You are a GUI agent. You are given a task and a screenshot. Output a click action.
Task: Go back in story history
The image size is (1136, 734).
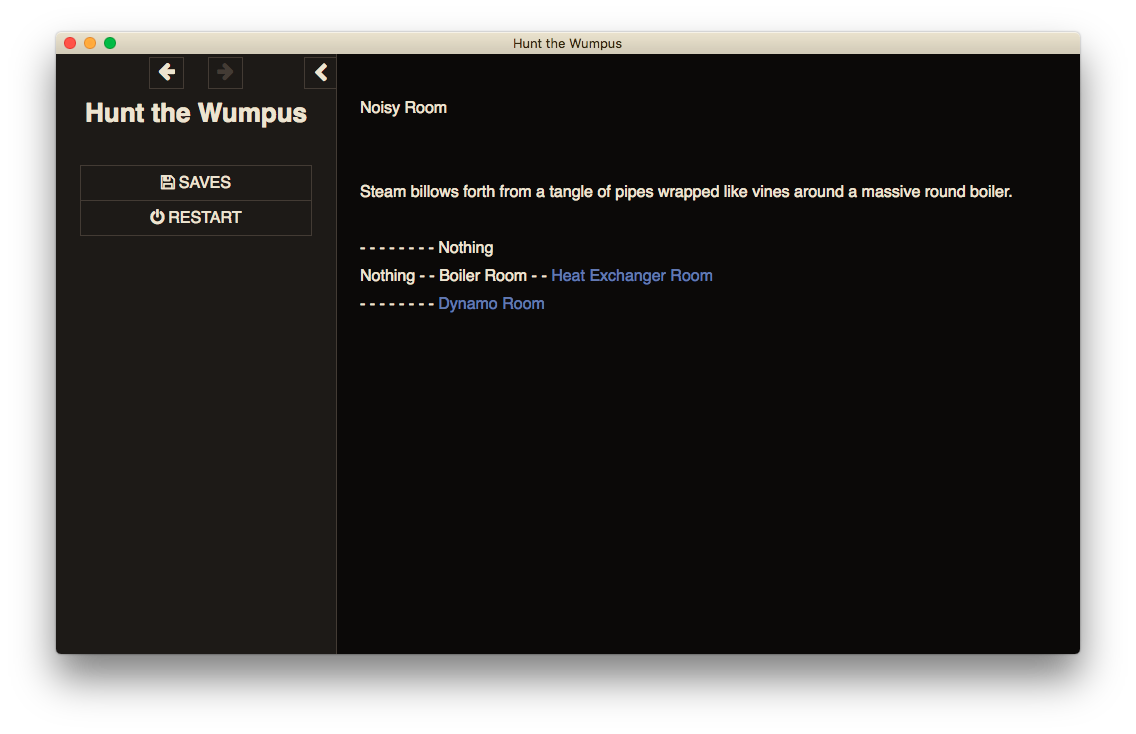166,72
